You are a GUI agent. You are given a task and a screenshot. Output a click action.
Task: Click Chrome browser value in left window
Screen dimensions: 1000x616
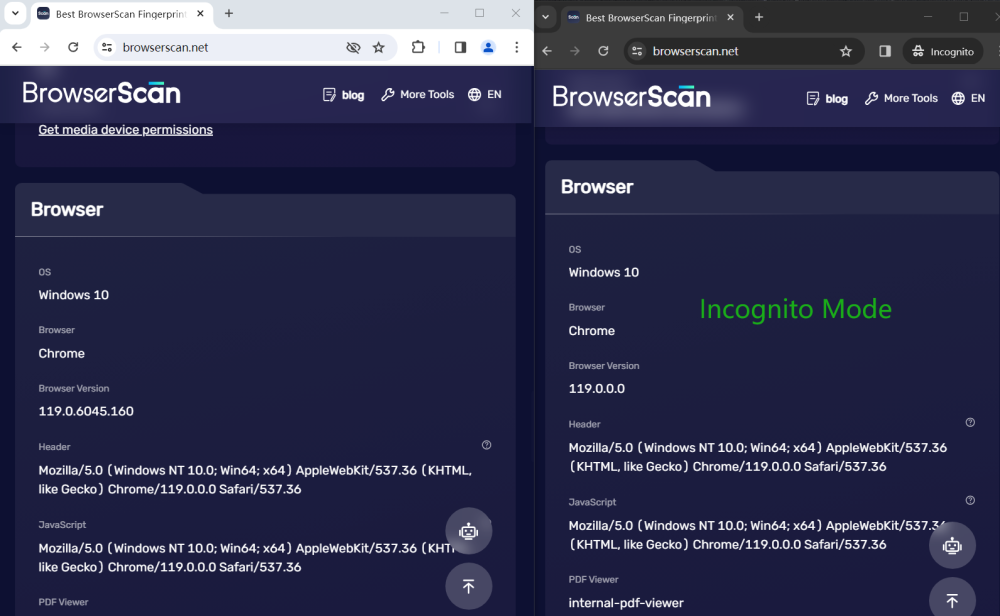61,353
